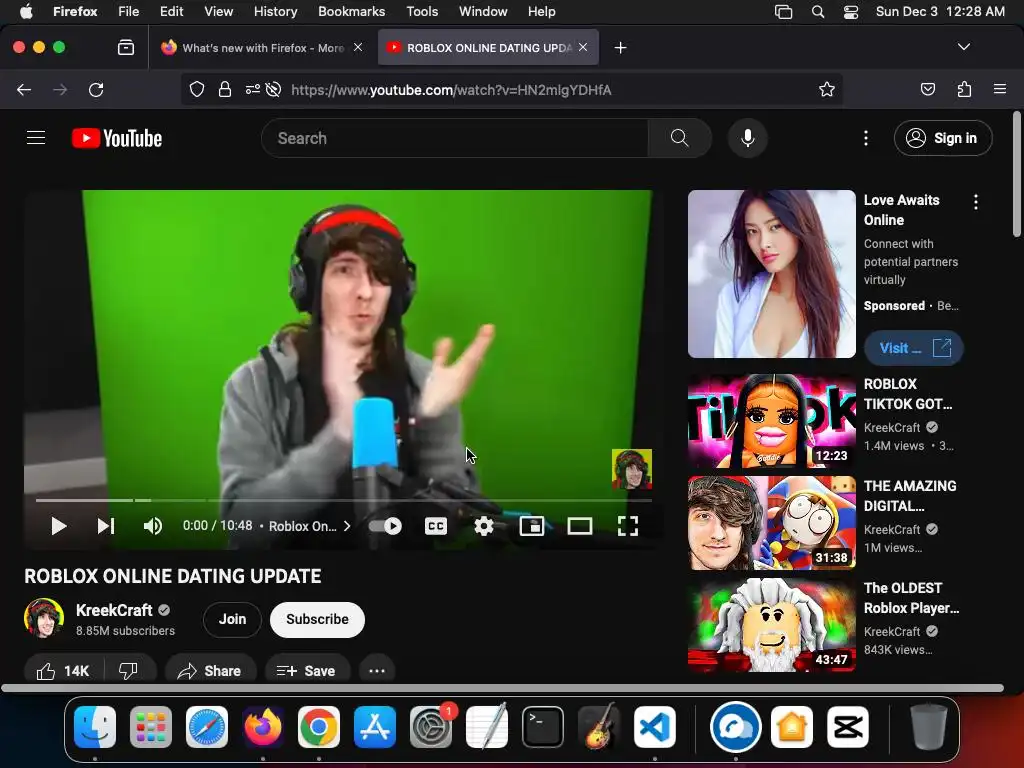Turn on closed captions CC button
1024x768 pixels.
point(436,526)
